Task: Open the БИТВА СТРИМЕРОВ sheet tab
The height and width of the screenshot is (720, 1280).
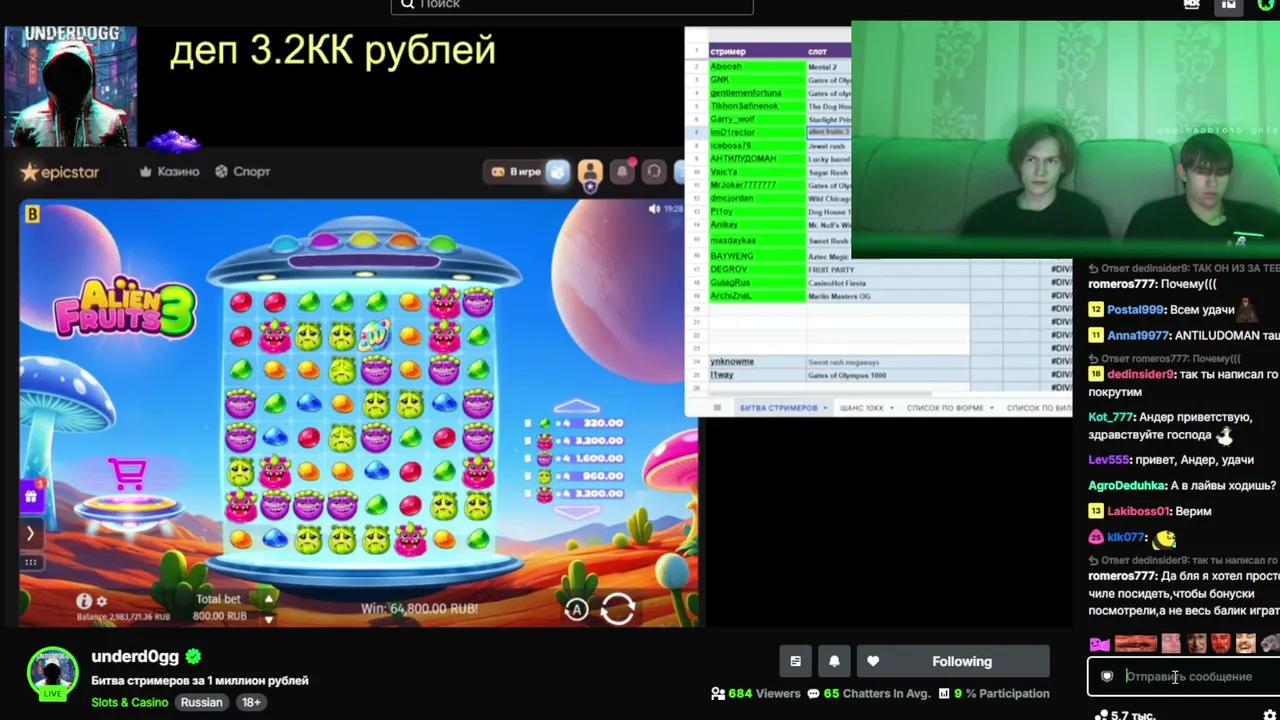Action: 778,408
